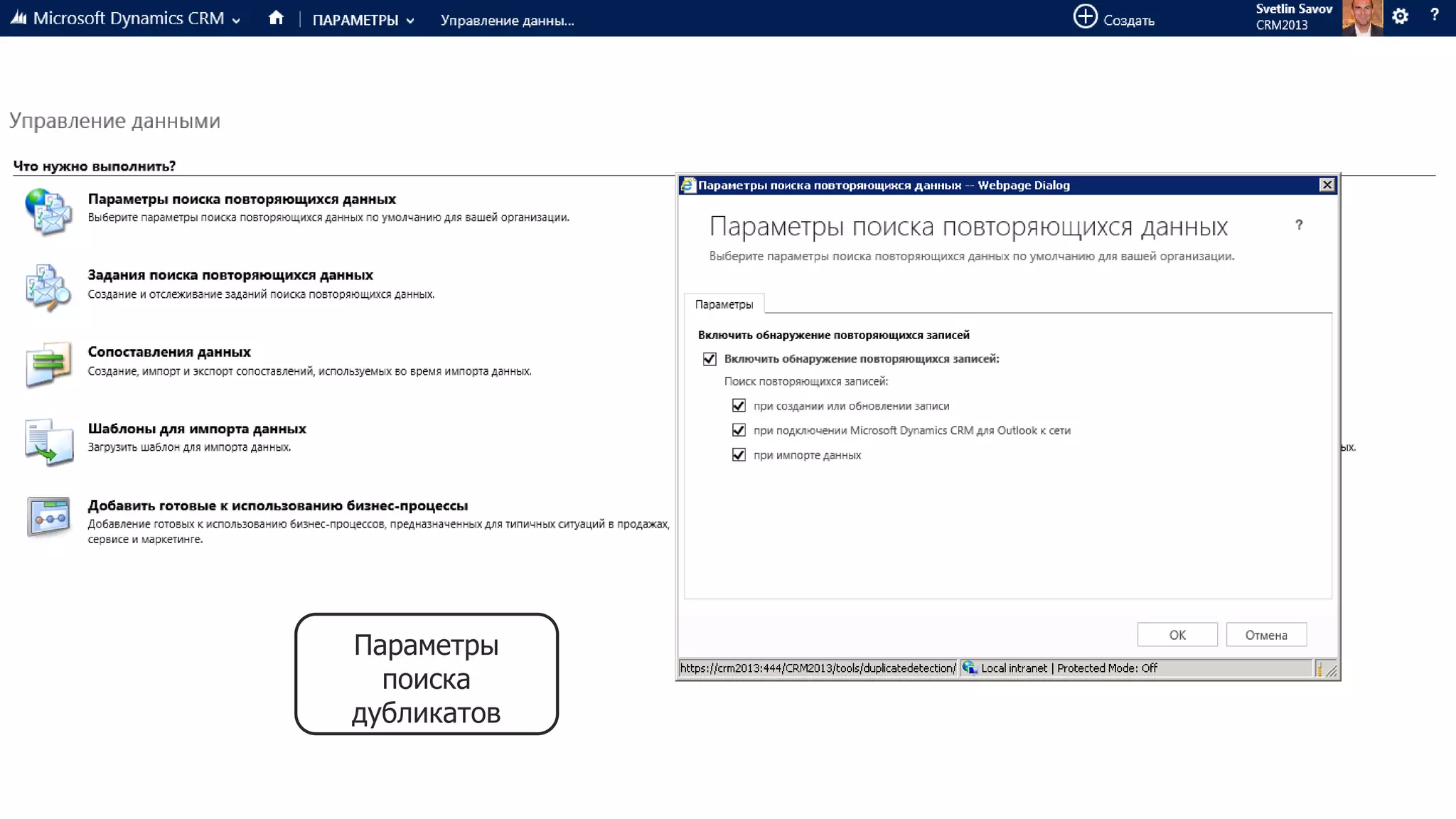Click the Управление данными page title
The image size is (1456, 819).
(114, 121)
